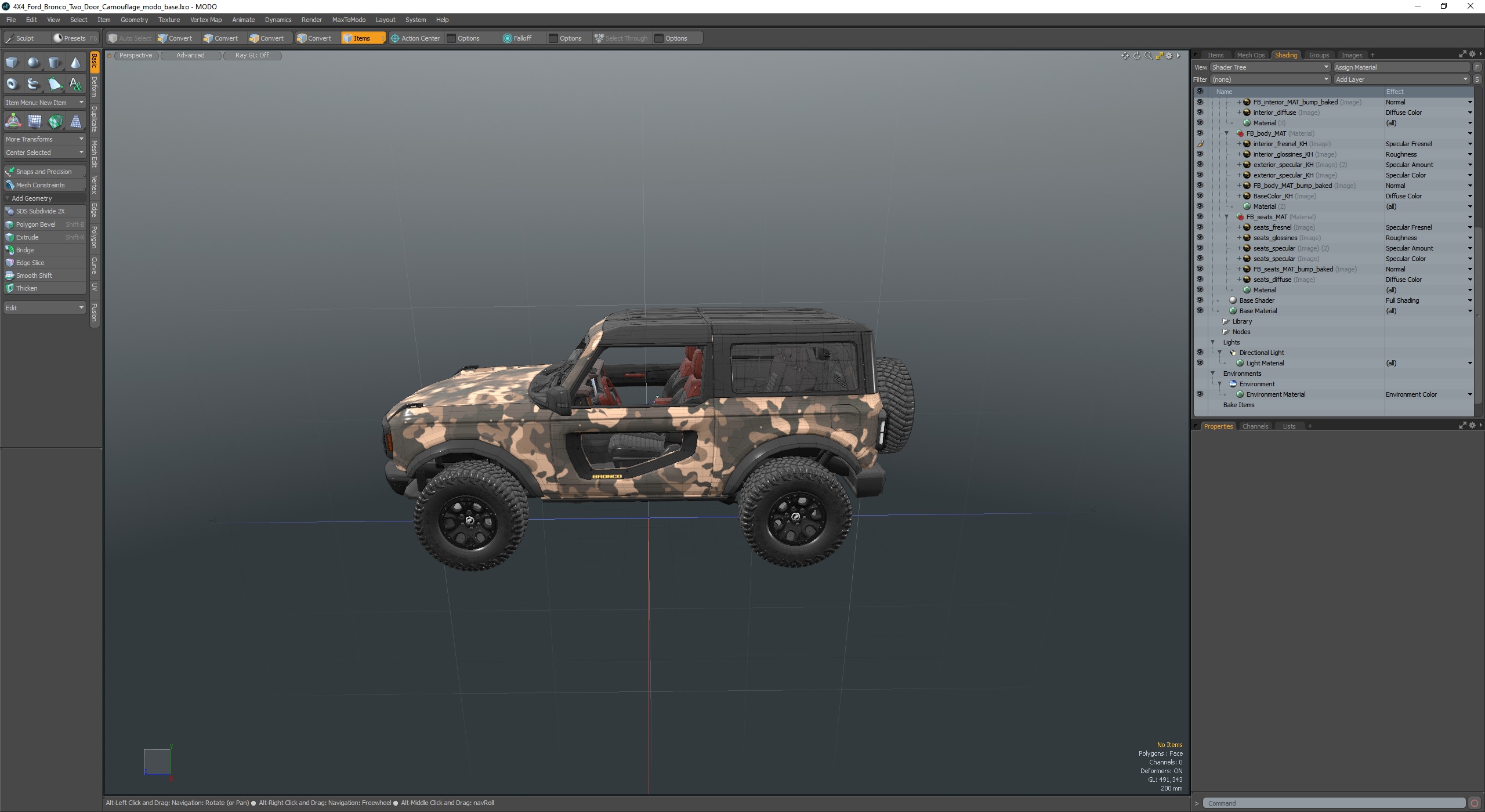This screenshot has width=1485, height=812.
Task: Open the Deform vertical tab
Action: (x=95, y=87)
